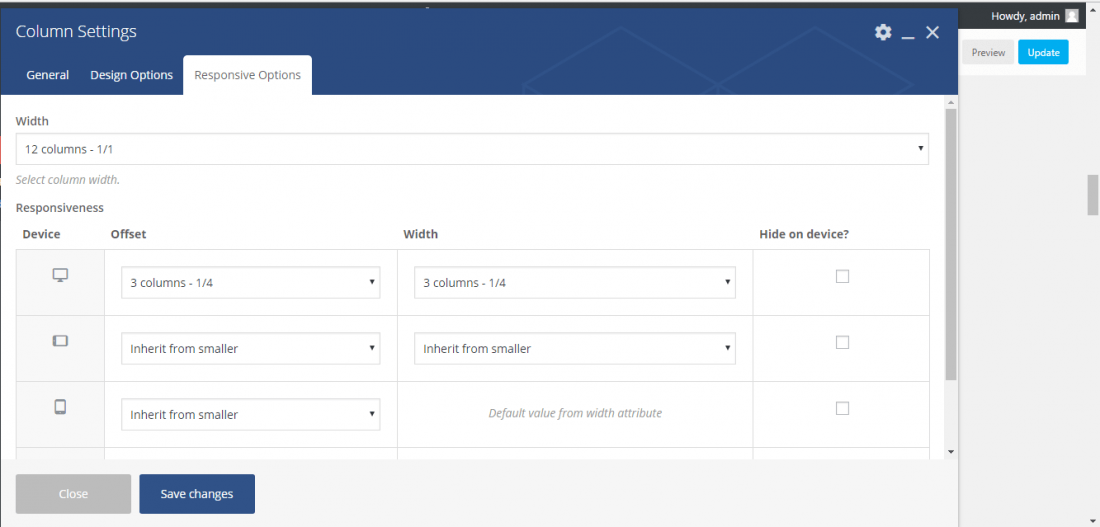Open the settings gear in Column Settings header

pyautogui.click(x=883, y=32)
